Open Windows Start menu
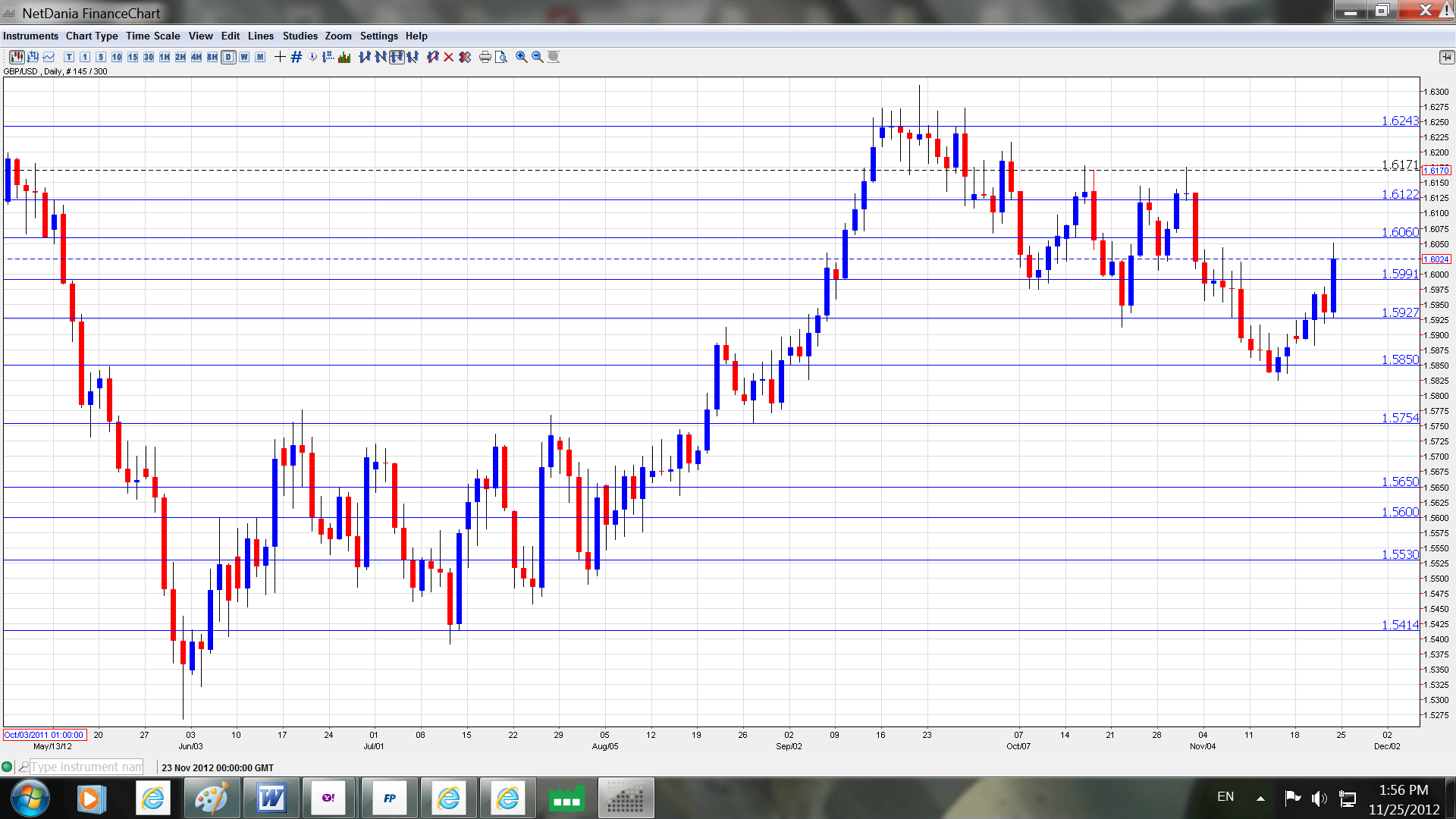 tap(31, 798)
